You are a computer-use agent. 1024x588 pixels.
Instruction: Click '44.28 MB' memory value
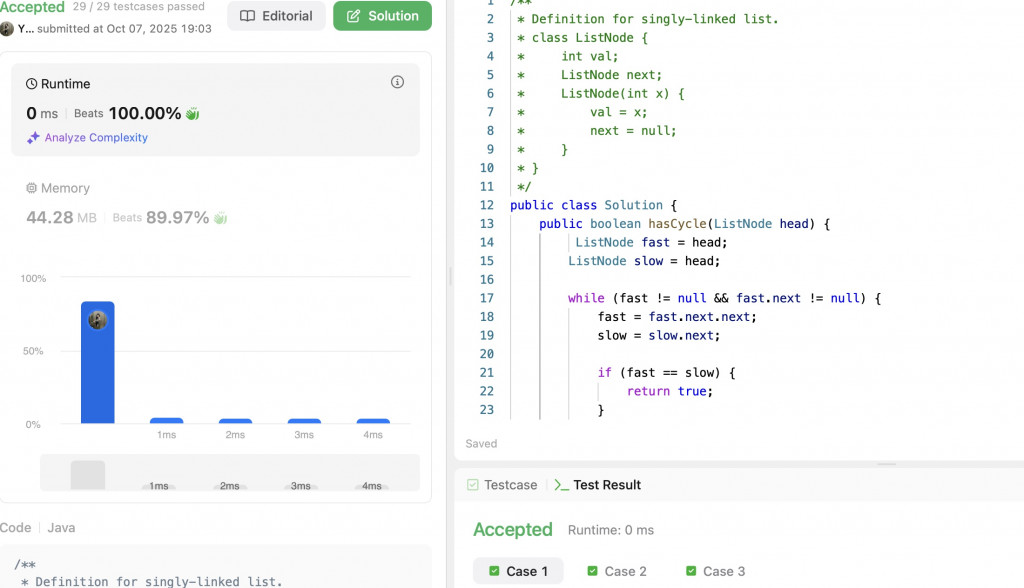pos(61,218)
